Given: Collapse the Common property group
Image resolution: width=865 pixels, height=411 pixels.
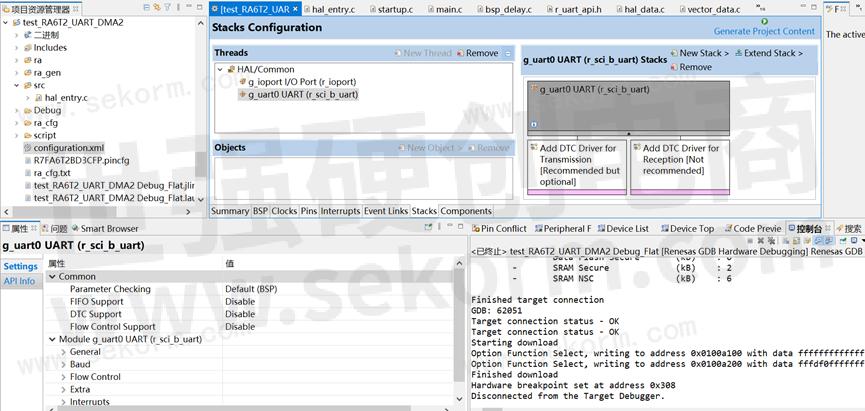Looking at the screenshot, I should point(52,276).
